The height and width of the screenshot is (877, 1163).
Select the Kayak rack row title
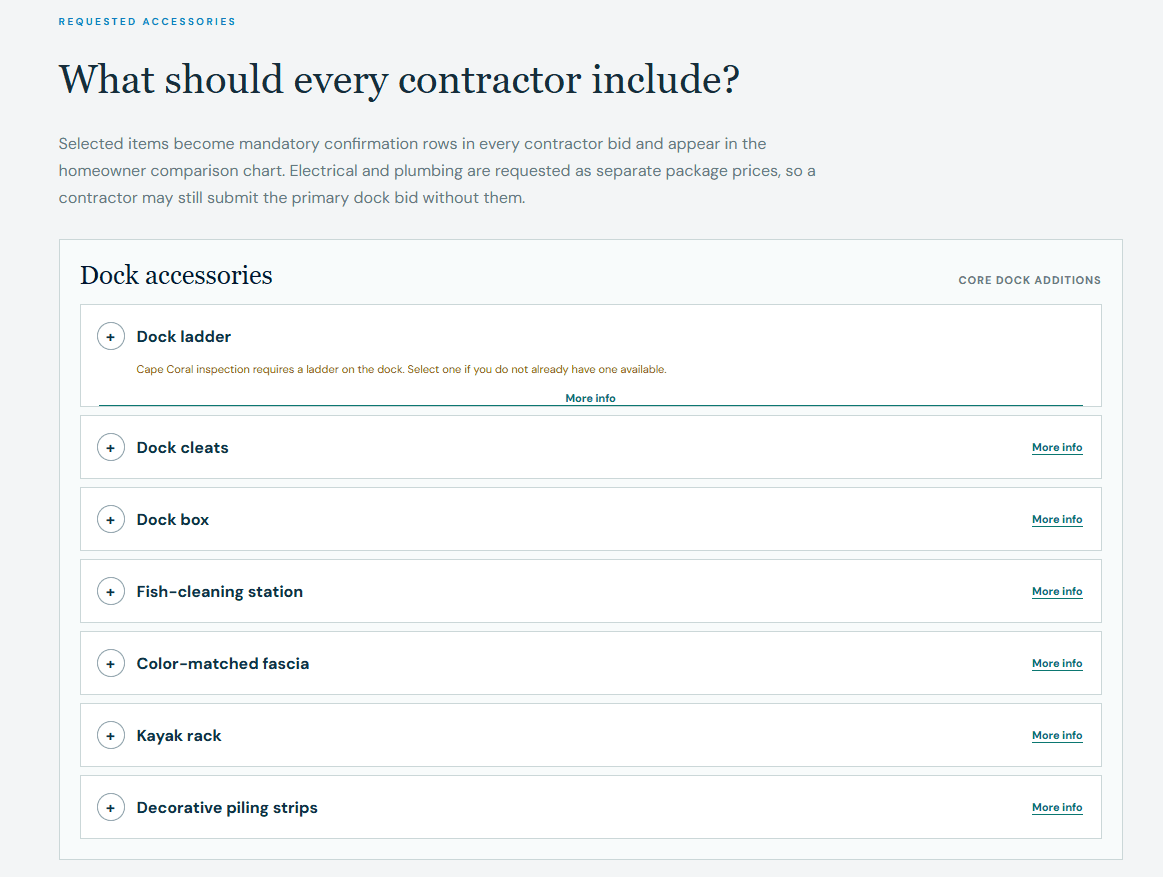(179, 735)
